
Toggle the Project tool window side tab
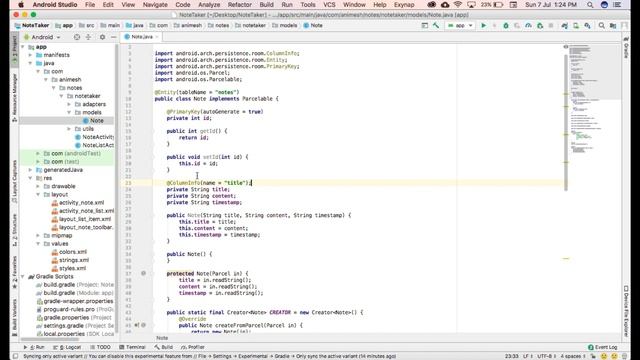[x=14, y=49]
